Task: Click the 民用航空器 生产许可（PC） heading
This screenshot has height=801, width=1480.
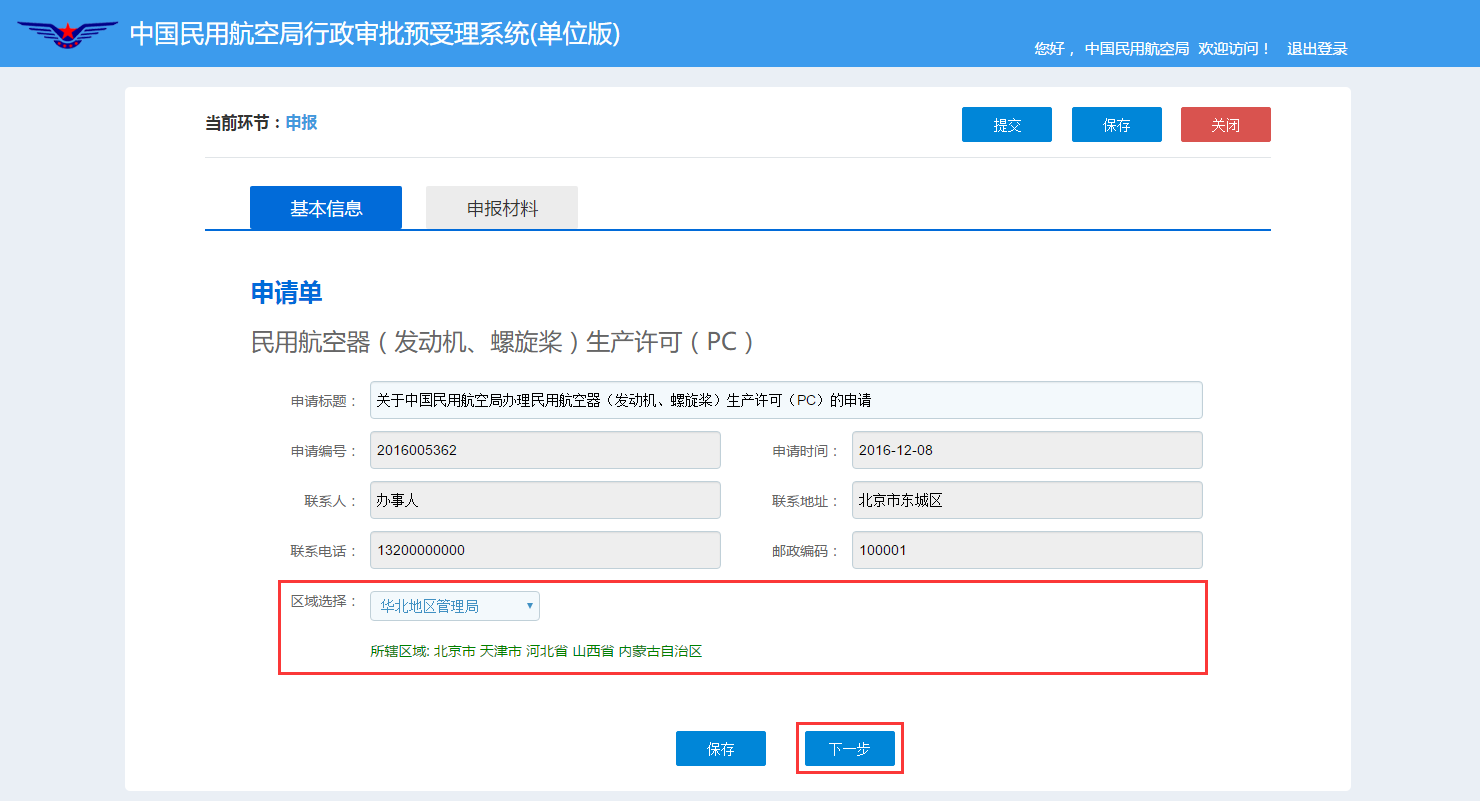Action: 504,342
